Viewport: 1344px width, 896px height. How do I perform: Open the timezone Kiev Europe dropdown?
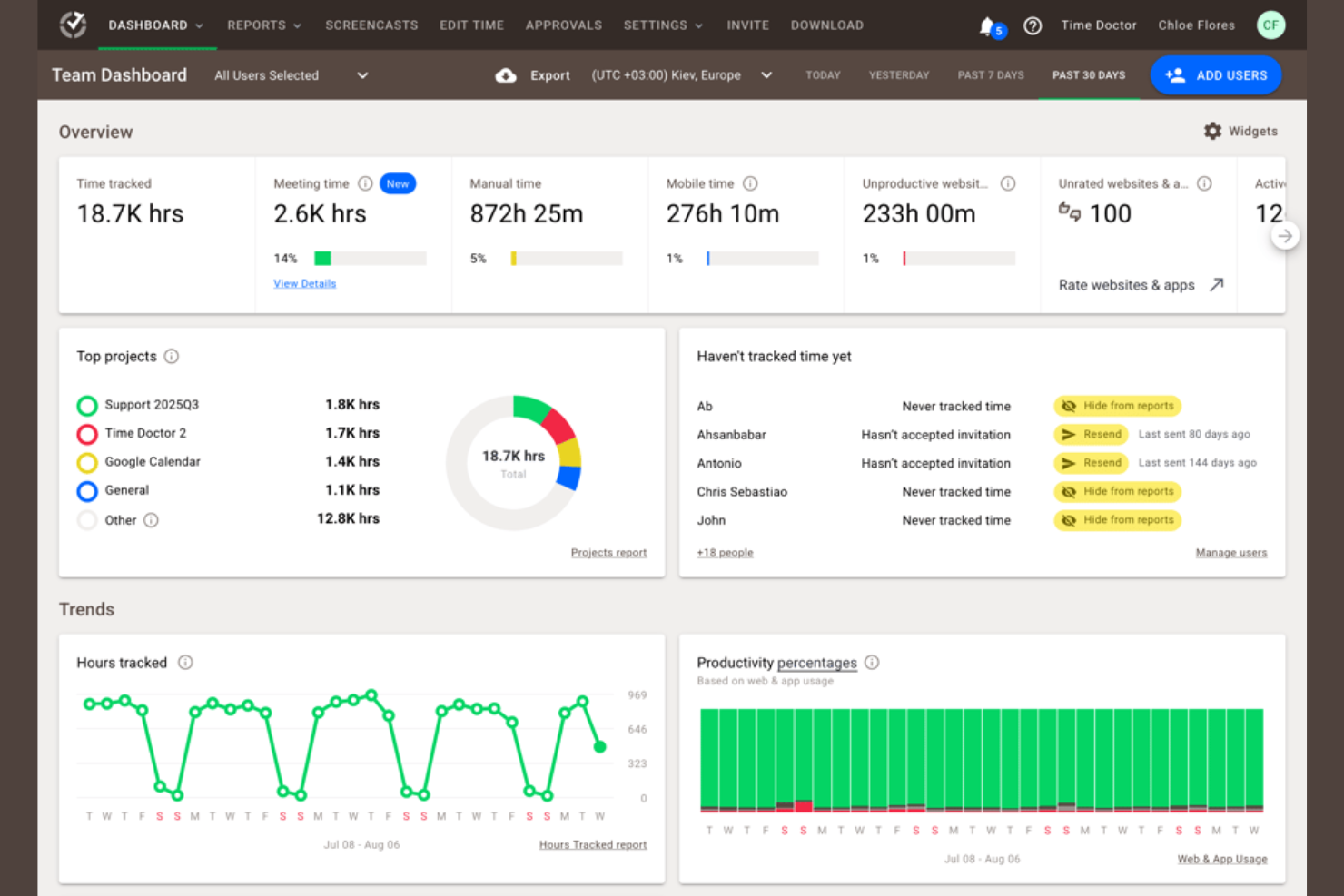766,75
